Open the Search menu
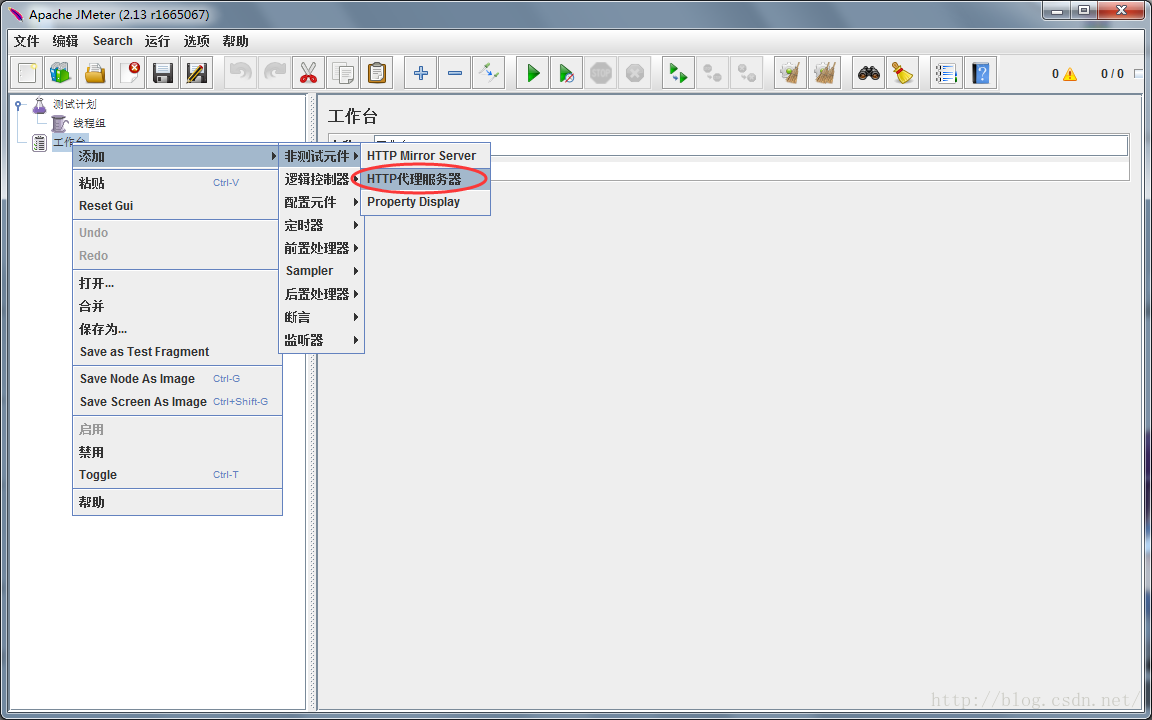The image size is (1152, 720). [112, 41]
